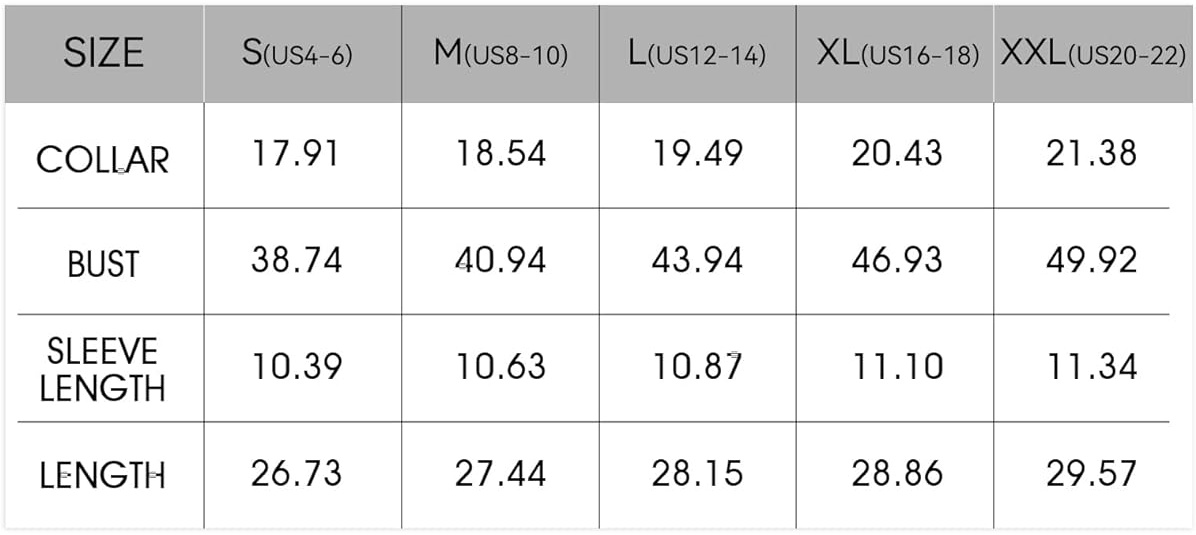Select the L (US12-14) column header
Viewport: 1196px width, 535px height.
(x=697, y=55)
